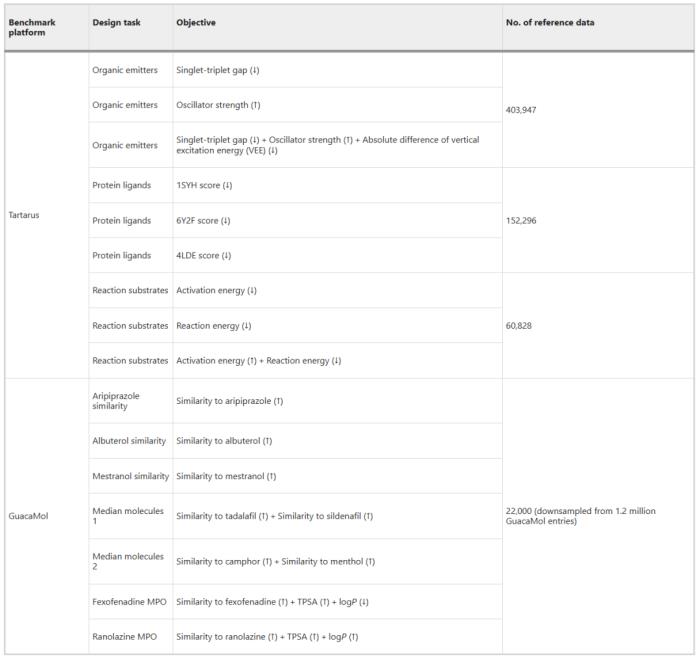The width and height of the screenshot is (700, 659).
Task: Select the Fexofenadine MPO task cell
Action: pos(129,601)
